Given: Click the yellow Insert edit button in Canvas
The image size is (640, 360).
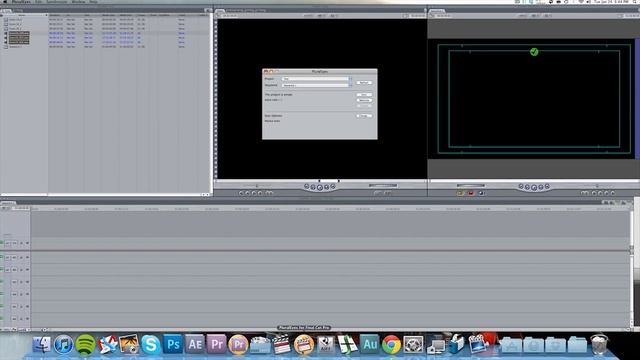Looking at the screenshot, I should pos(460,193).
